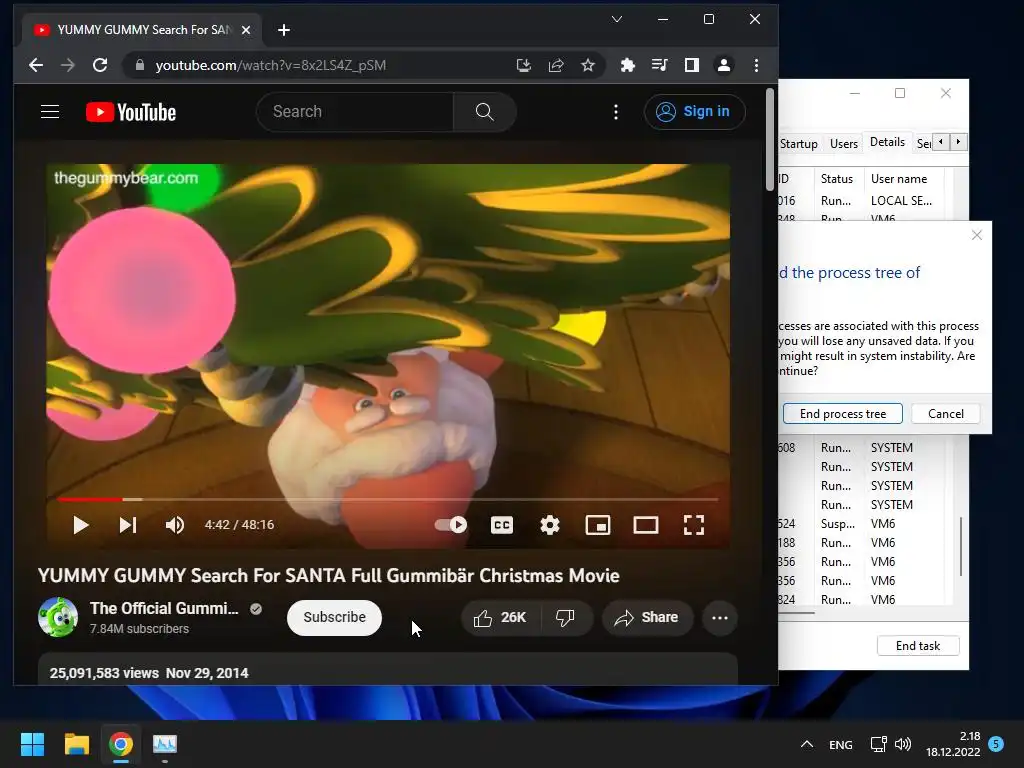Image resolution: width=1024 pixels, height=768 pixels.
Task: Share the video
Action: (647, 618)
